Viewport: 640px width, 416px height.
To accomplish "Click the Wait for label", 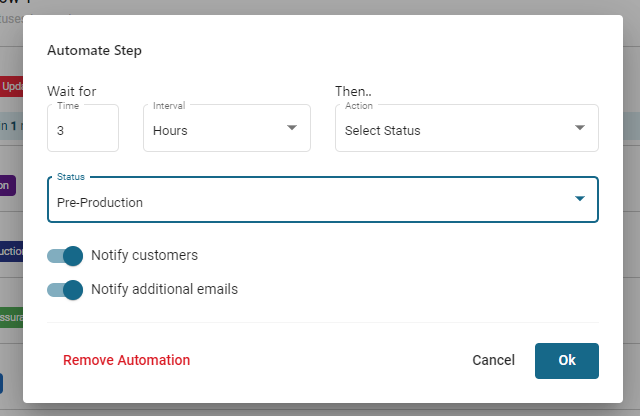I will coord(72,91).
